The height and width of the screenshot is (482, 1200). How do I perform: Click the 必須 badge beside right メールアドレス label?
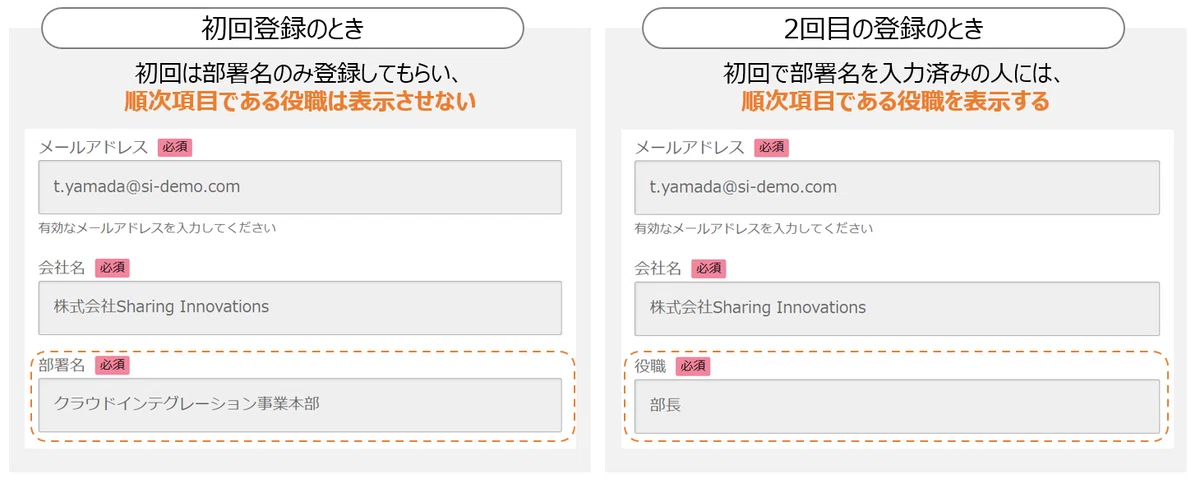(771, 147)
